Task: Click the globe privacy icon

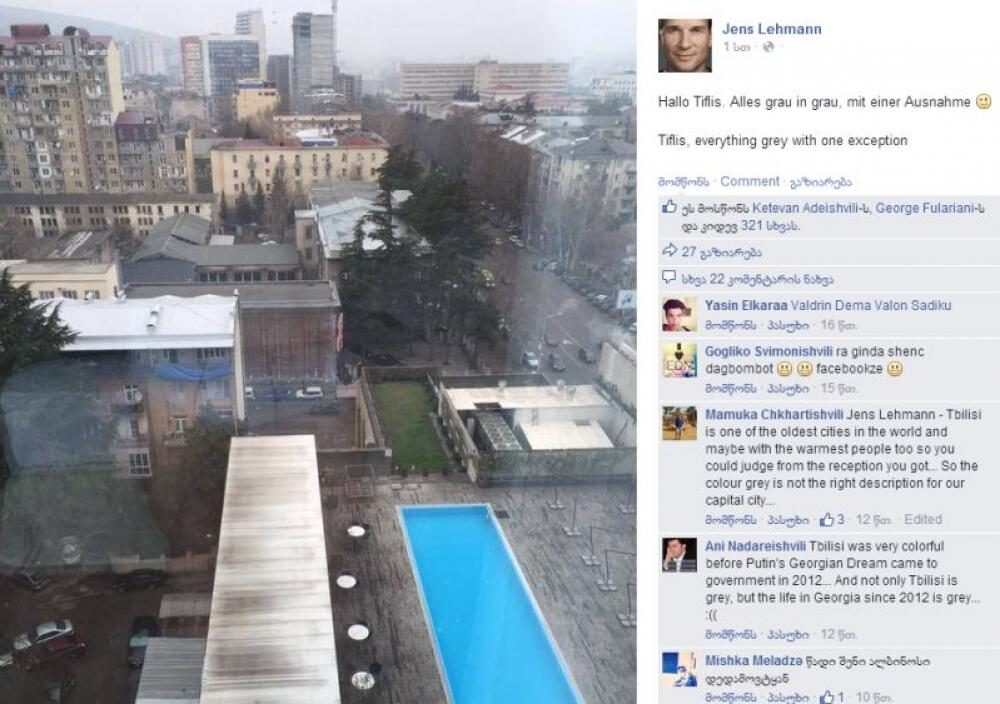Action: (768, 47)
